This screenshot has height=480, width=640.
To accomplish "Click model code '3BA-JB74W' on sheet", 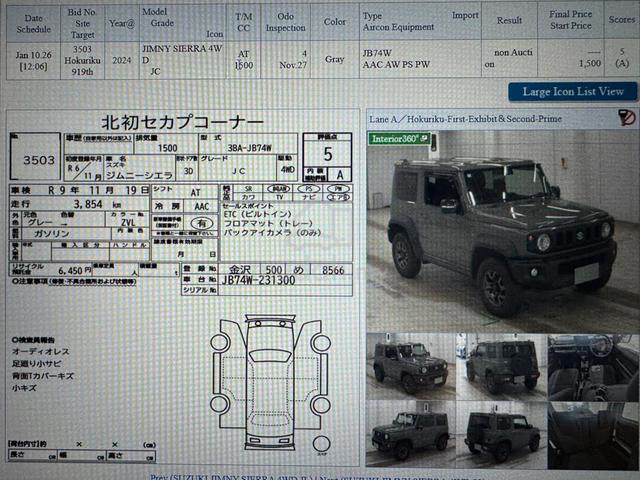I will tap(249, 148).
